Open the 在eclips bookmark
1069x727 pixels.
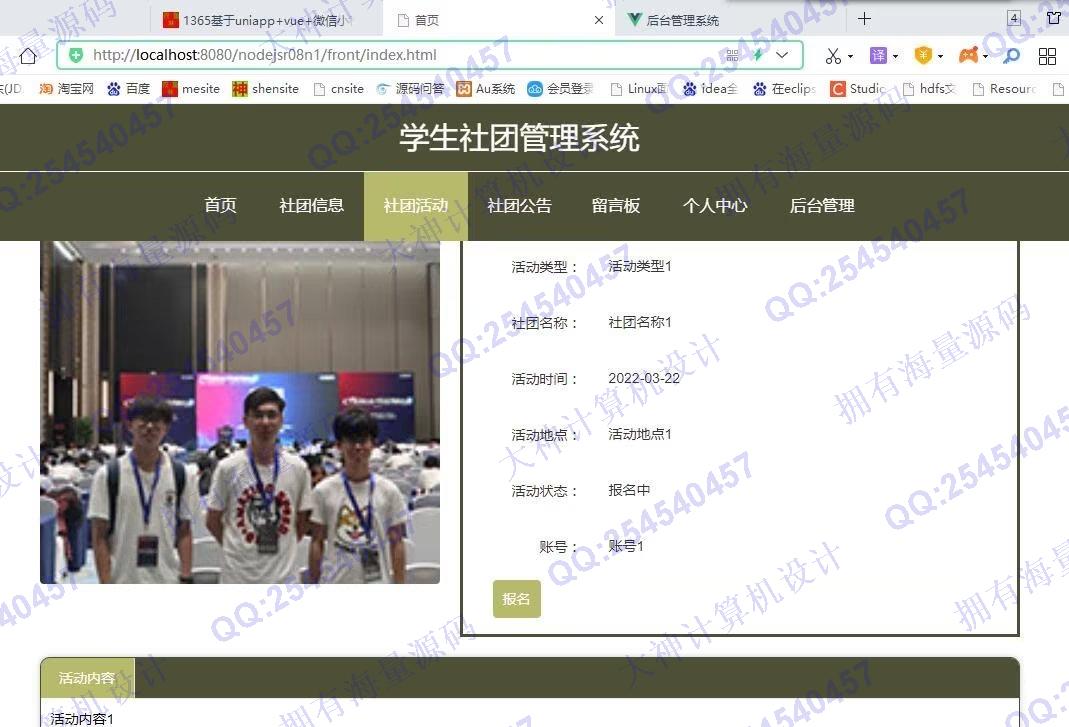[x=784, y=89]
